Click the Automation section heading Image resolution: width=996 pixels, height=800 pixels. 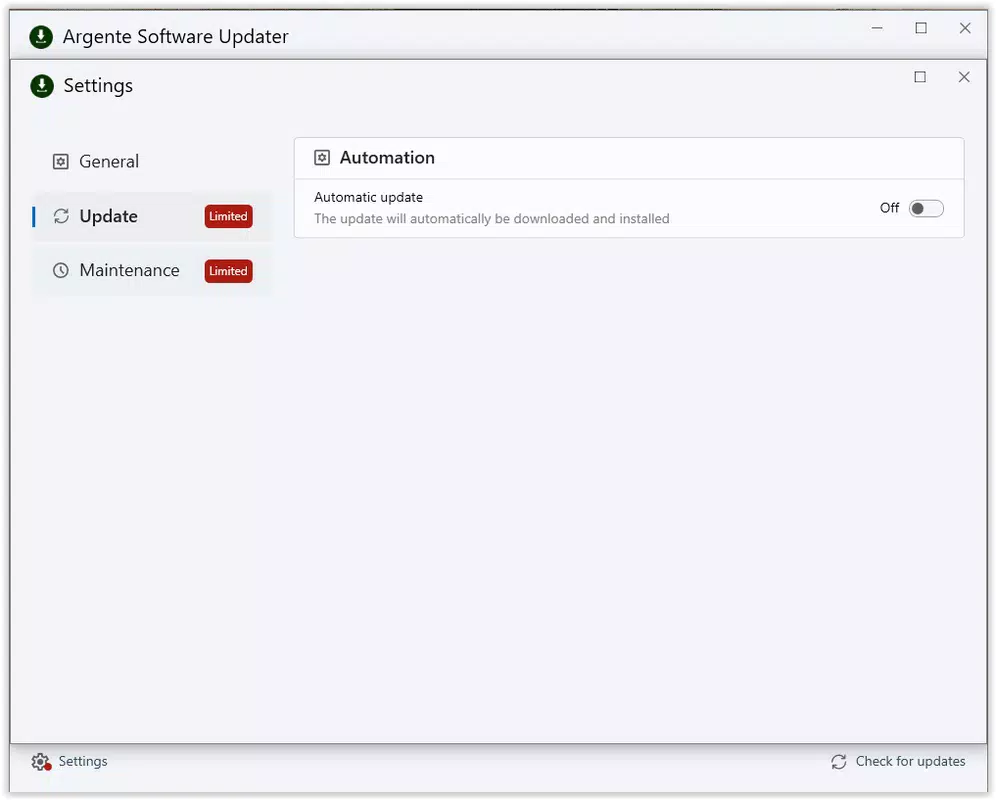point(387,158)
